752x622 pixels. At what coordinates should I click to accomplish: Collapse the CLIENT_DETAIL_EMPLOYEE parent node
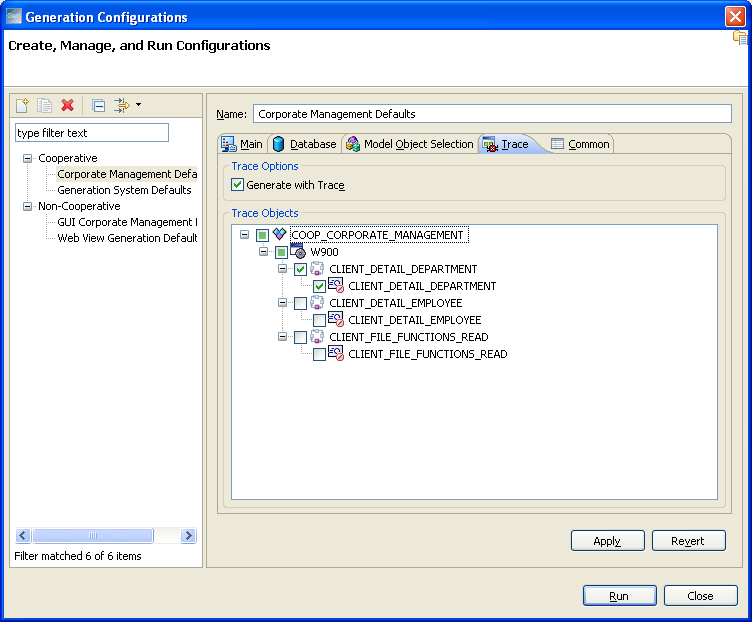(282, 303)
